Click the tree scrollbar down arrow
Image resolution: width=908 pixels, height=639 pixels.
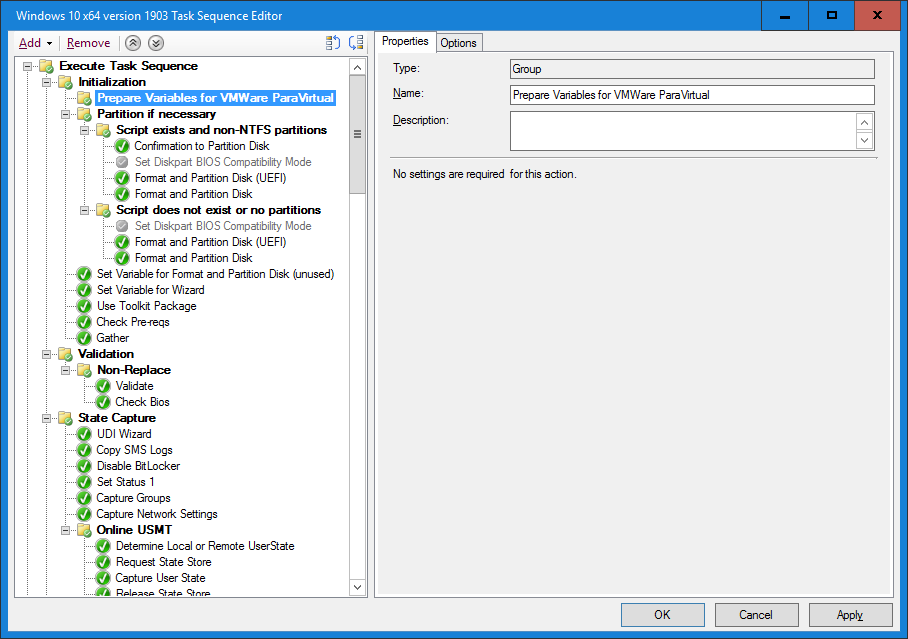358,587
